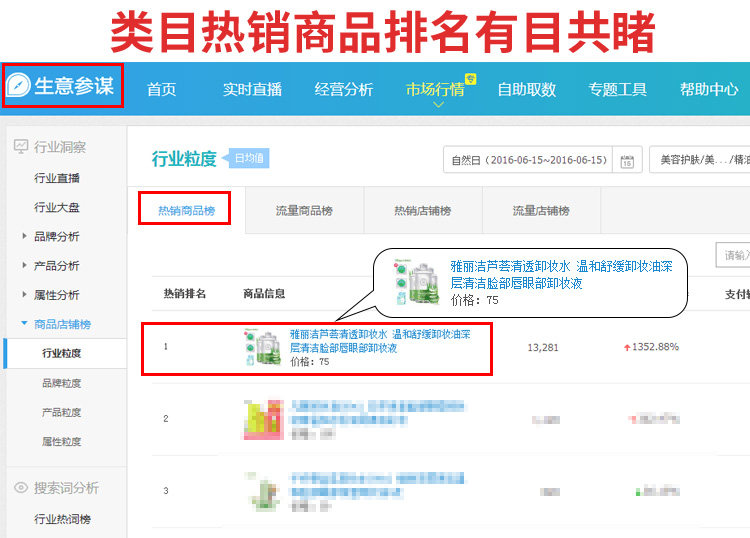Click the 搜索词分析 section heading
The width and height of the screenshot is (750, 538).
pyautogui.click(x=66, y=488)
